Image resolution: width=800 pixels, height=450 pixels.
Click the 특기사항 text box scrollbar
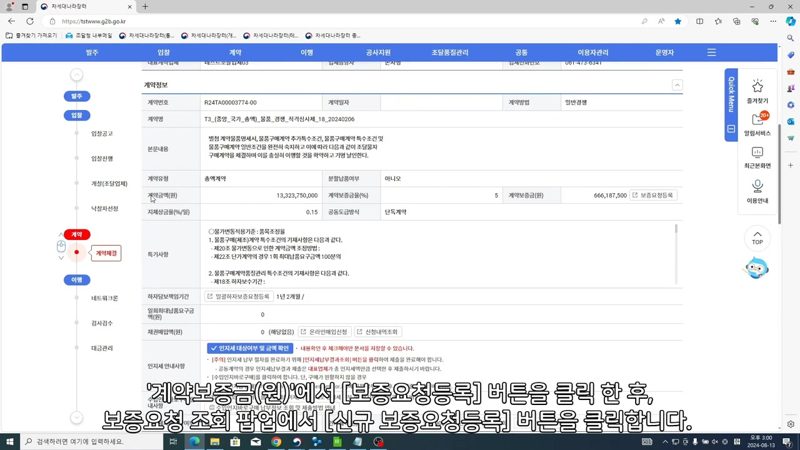pos(677,254)
